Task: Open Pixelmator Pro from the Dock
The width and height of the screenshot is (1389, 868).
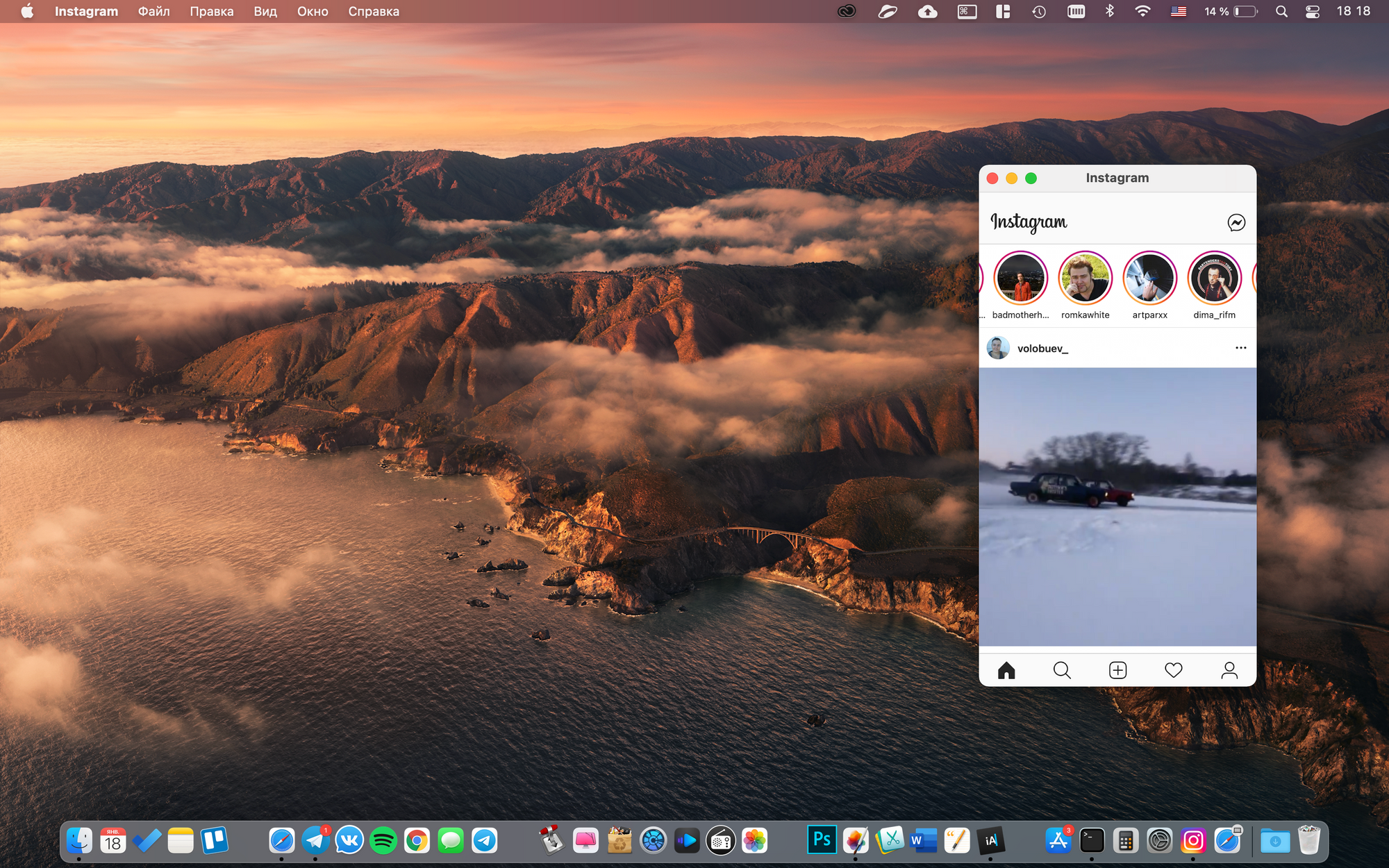Action: pos(856,841)
